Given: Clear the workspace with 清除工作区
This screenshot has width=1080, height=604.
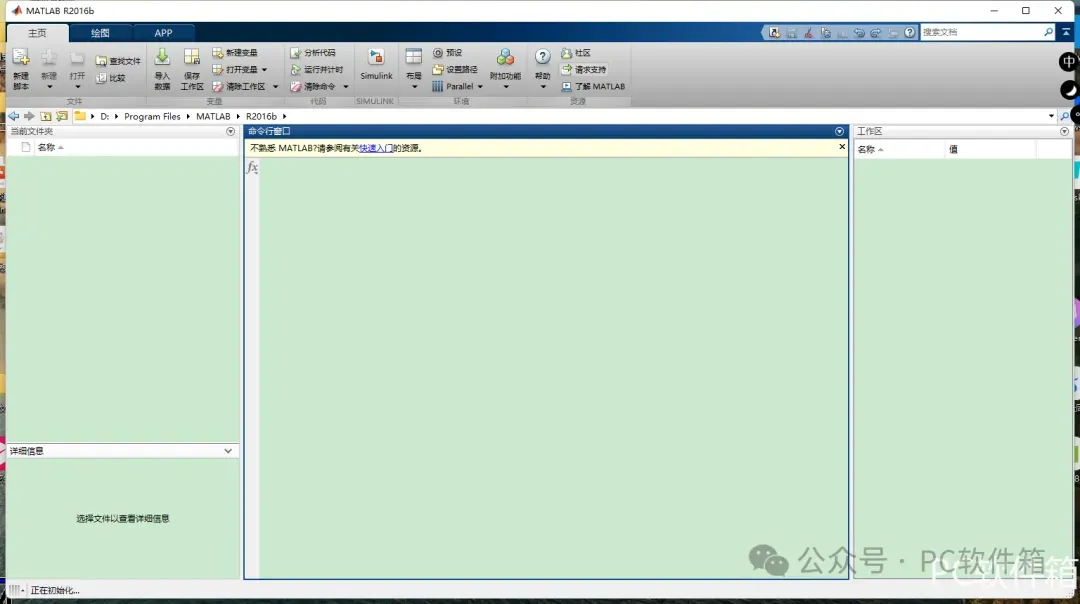Looking at the screenshot, I should (x=239, y=86).
